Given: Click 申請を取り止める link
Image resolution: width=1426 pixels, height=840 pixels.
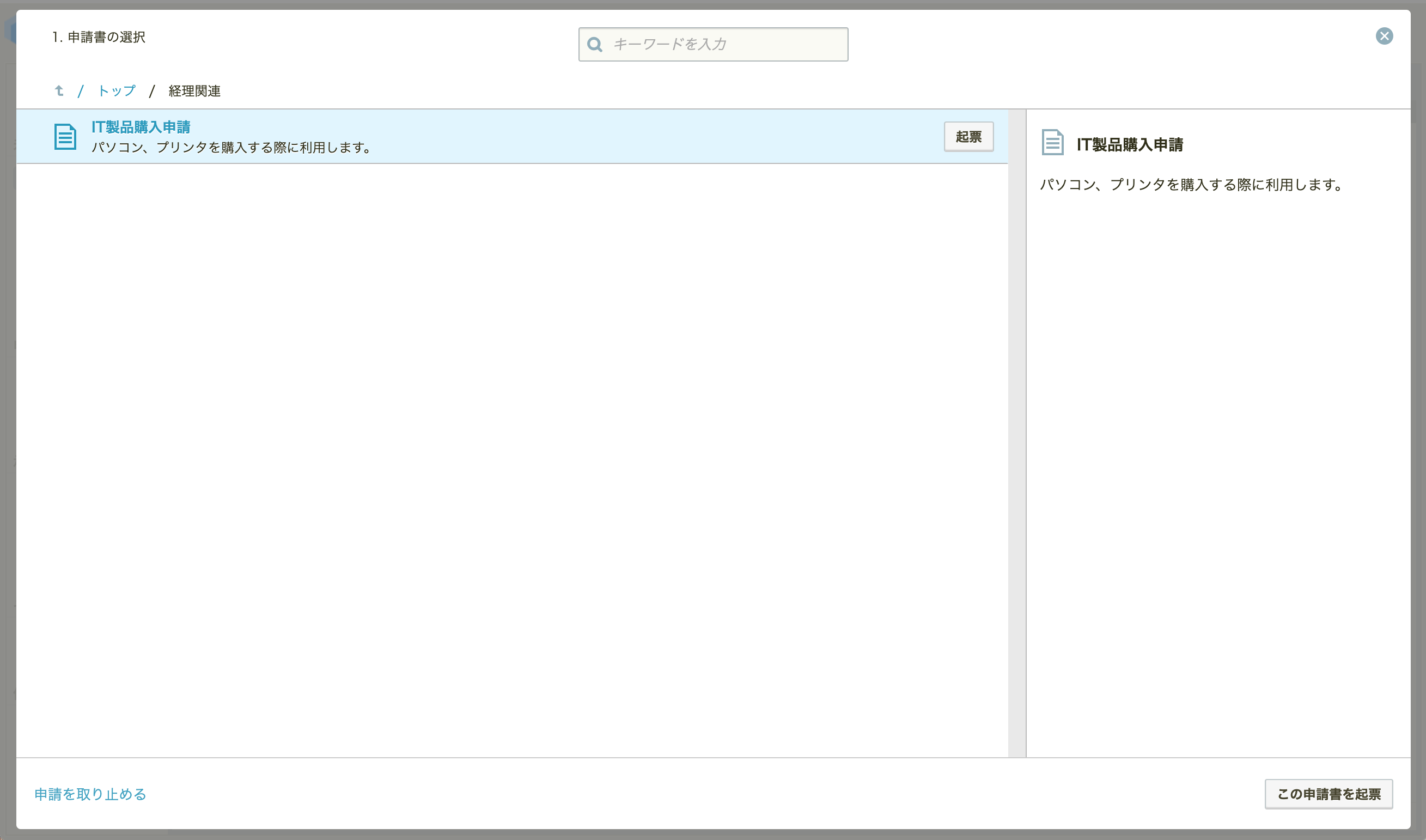Looking at the screenshot, I should pyautogui.click(x=90, y=794).
